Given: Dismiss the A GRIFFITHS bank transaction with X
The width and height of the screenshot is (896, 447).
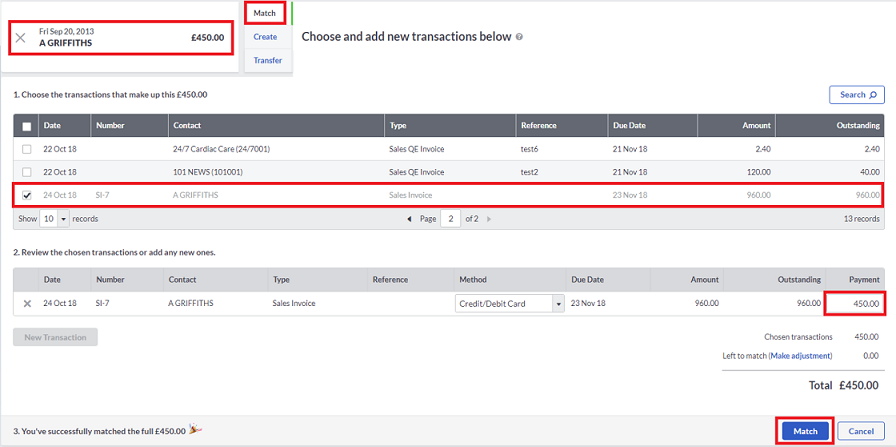Looking at the screenshot, I should pyautogui.click(x=21, y=38).
